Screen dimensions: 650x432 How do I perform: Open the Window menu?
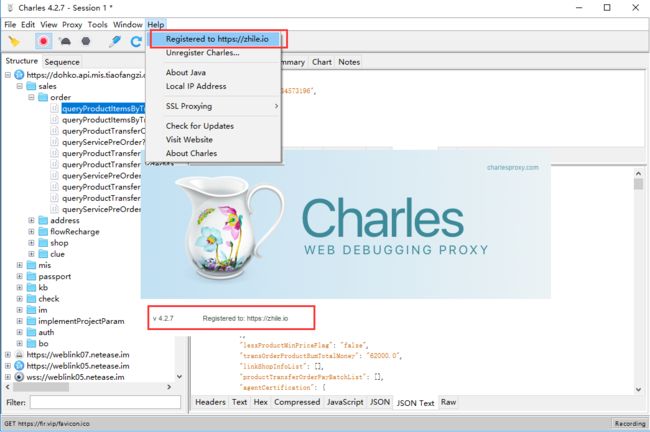[128, 24]
